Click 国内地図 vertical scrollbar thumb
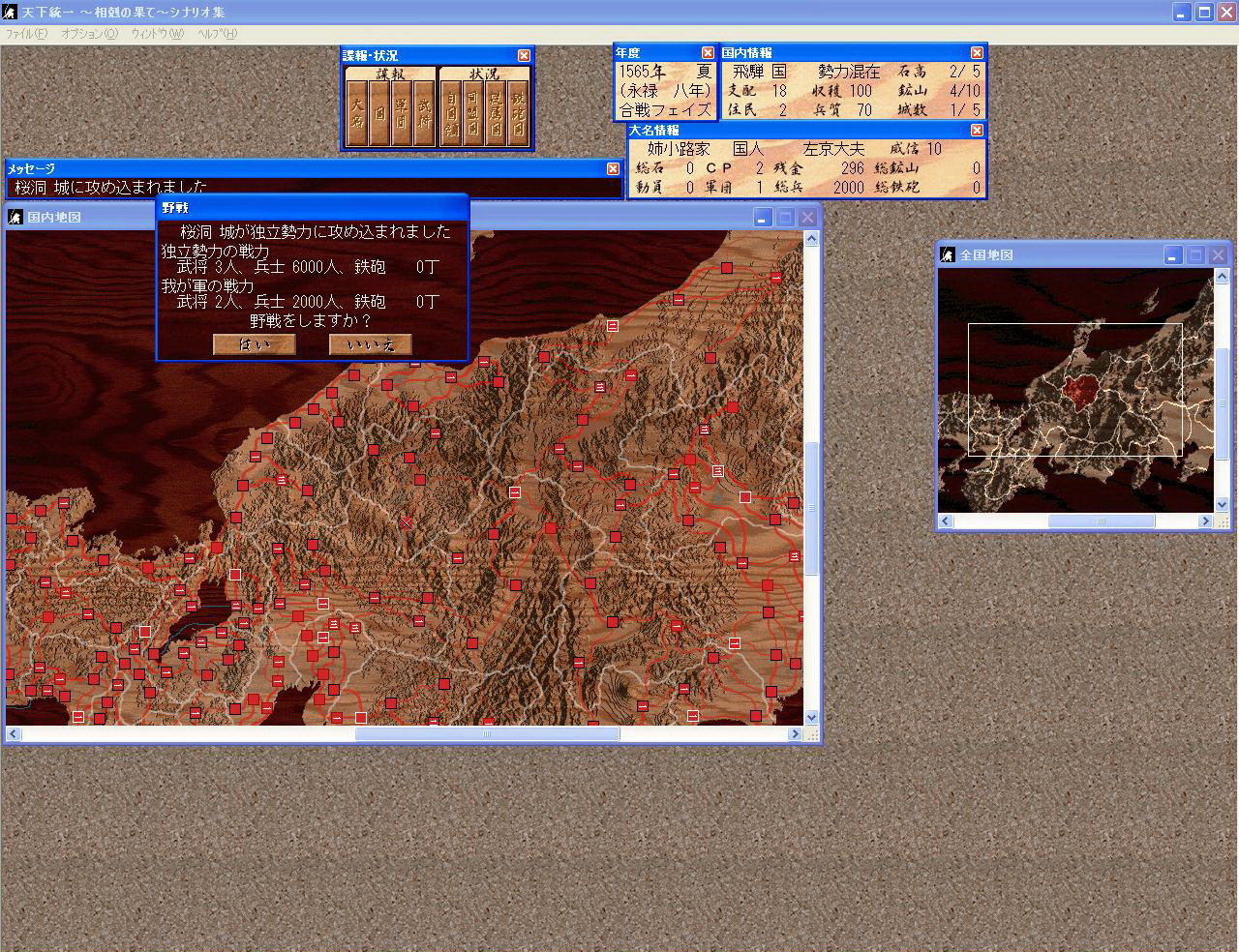This screenshot has height=952, width=1239. (811, 508)
